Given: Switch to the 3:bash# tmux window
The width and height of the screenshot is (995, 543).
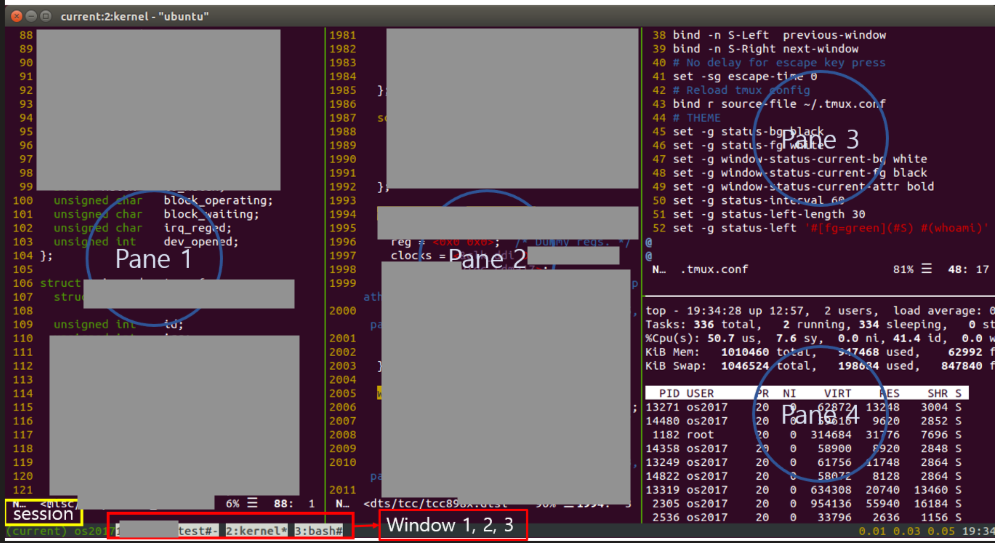Looking at the screenshot, I should pos(319,531).
